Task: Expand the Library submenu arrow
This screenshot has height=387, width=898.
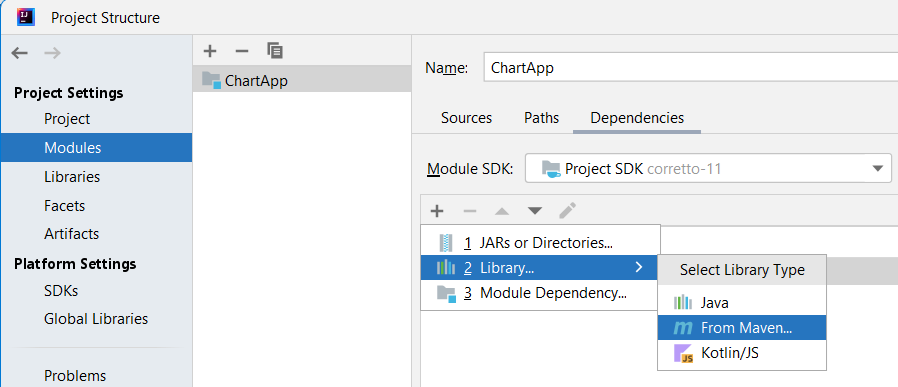Action: click(639, 267)
